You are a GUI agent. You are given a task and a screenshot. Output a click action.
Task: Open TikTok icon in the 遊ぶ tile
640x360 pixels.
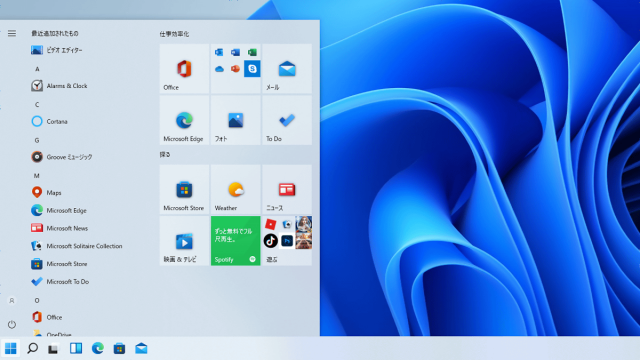coord(271,241)
